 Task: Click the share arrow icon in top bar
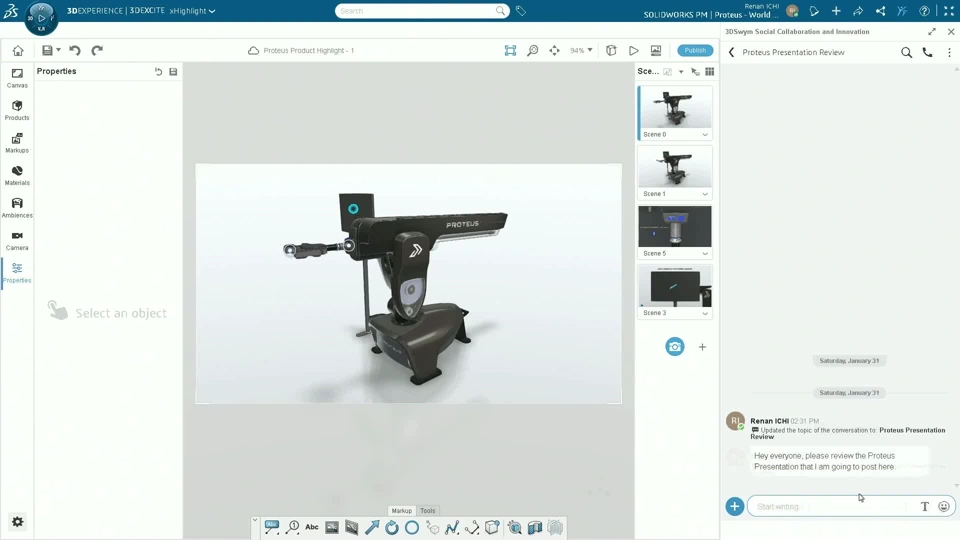pos(858,11)
